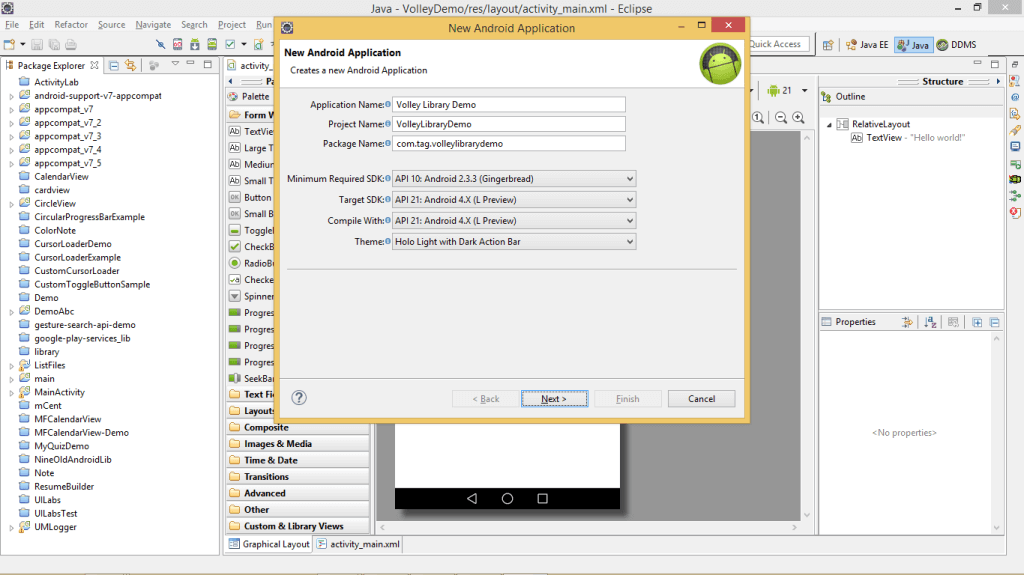Open the Refactor menu
Image resolution: width=1024 pixels, height=575 pixels.
(x=71, y=24)
